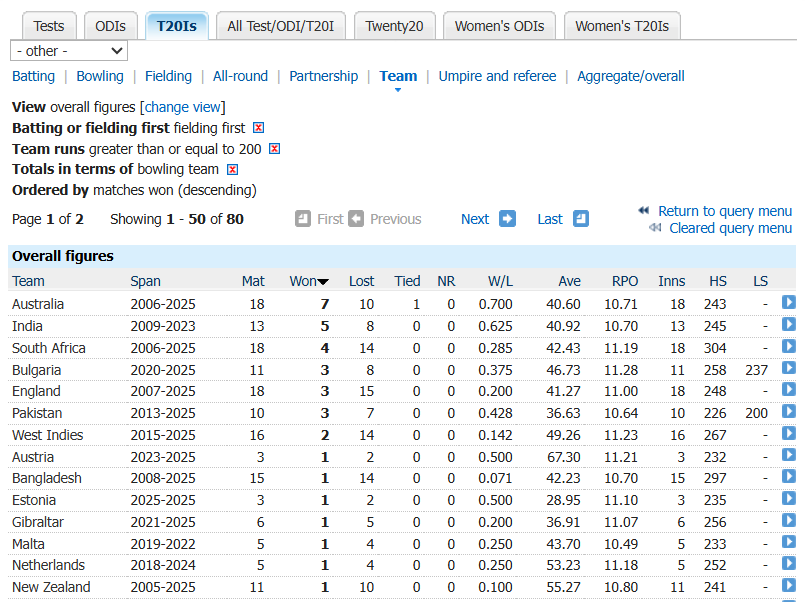Open the Cleared query menu link
The image size is (805, 602).
point(730,228)
